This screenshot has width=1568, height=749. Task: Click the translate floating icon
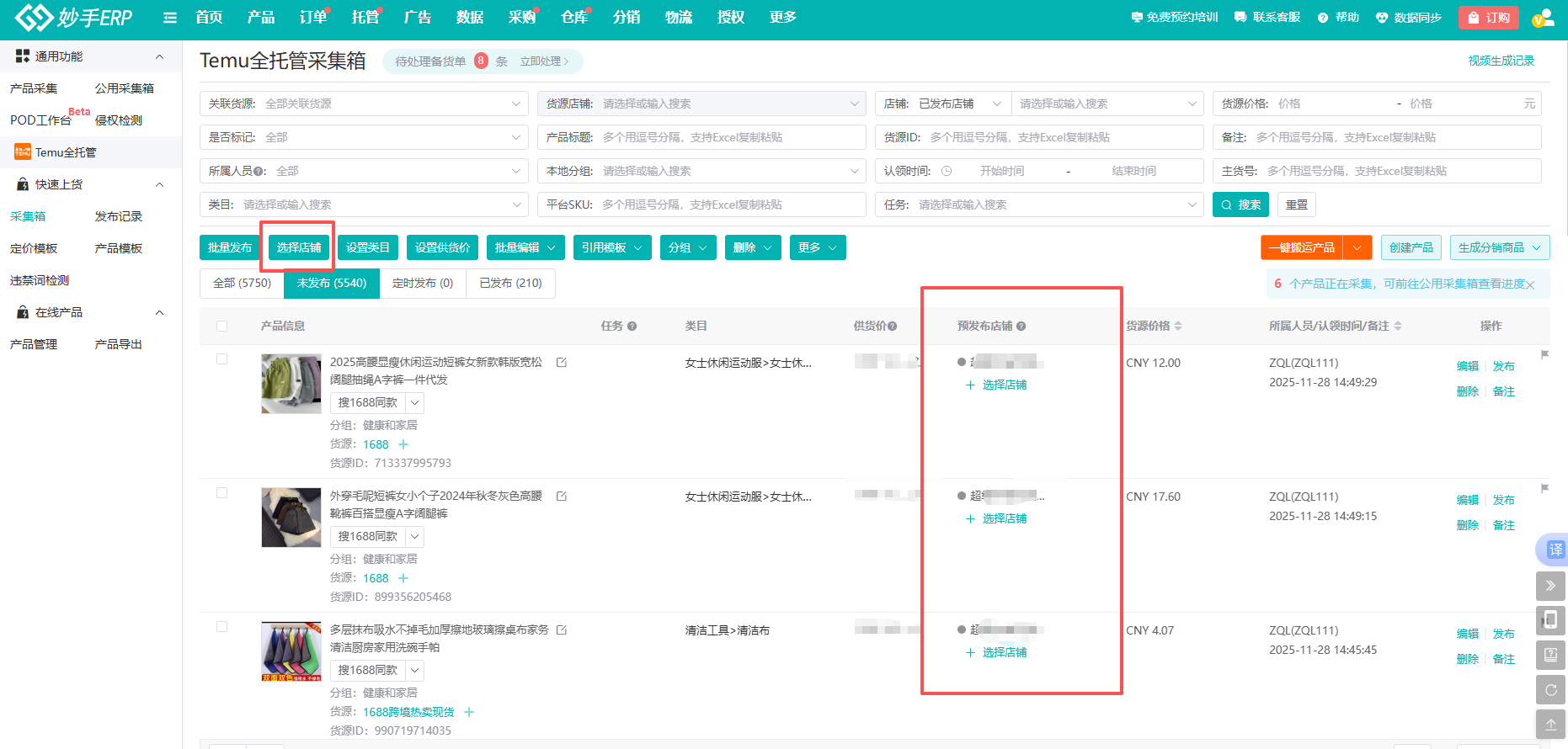point(1553,550)
